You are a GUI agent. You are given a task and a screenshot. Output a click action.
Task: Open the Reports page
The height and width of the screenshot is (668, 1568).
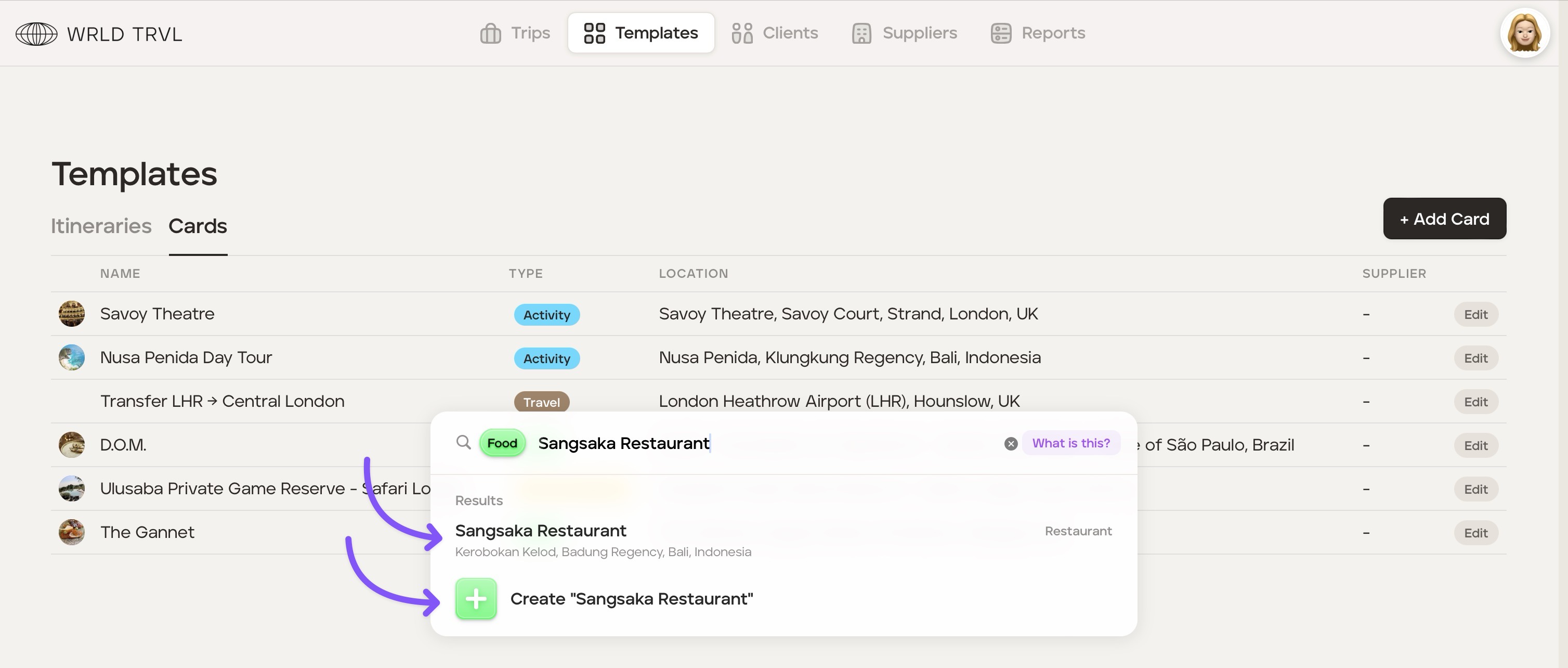(x=1038, y=33)
